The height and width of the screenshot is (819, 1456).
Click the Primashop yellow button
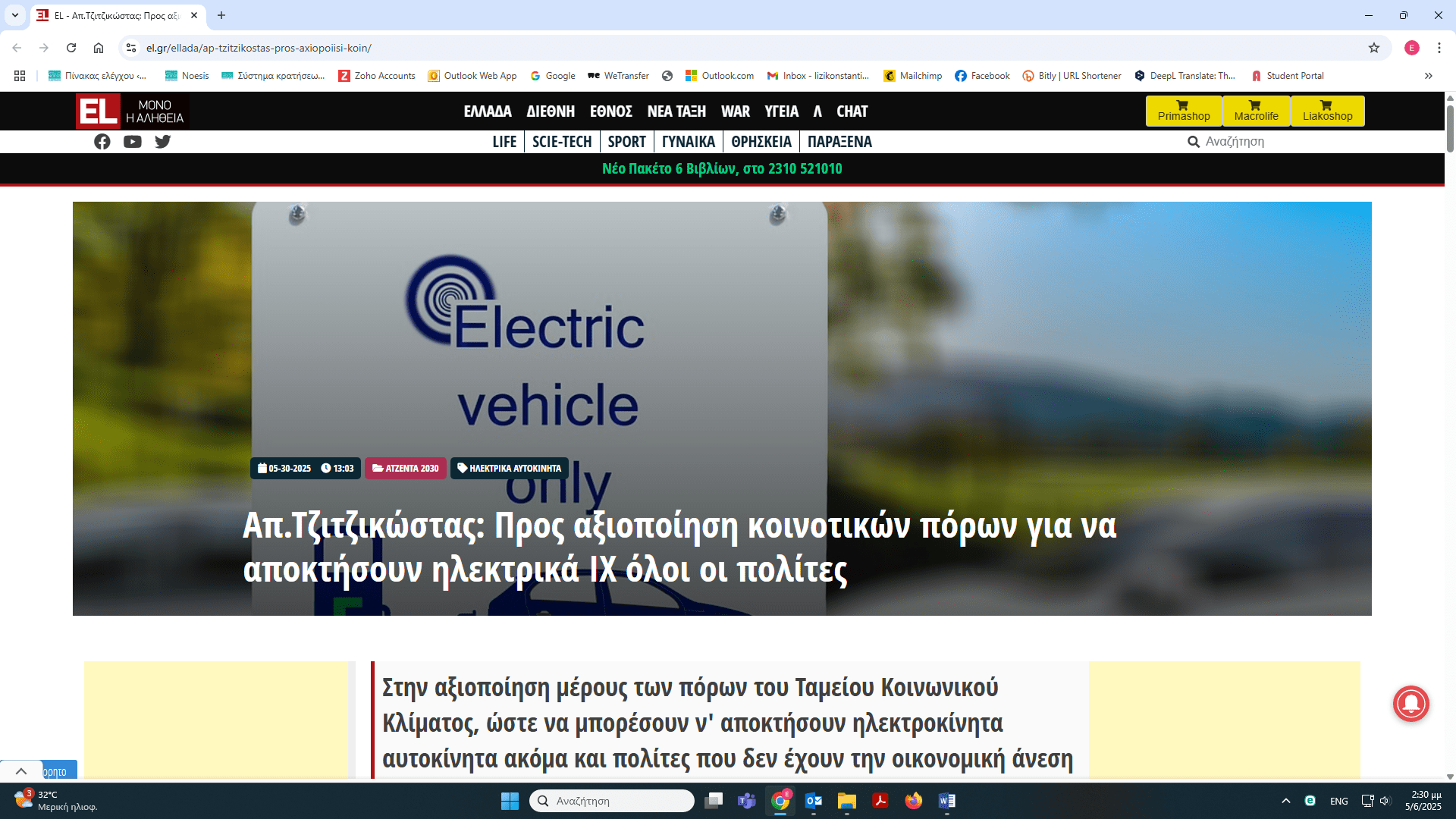tap(1183, 111)
